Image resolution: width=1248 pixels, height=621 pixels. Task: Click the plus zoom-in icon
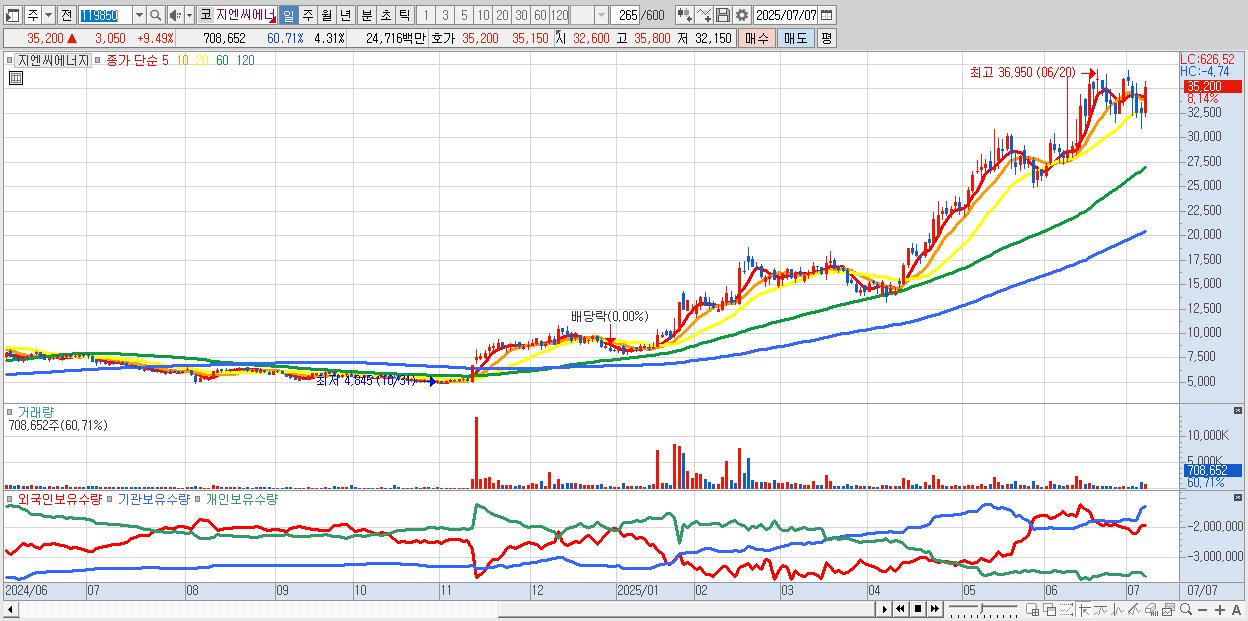point(1220,609)
